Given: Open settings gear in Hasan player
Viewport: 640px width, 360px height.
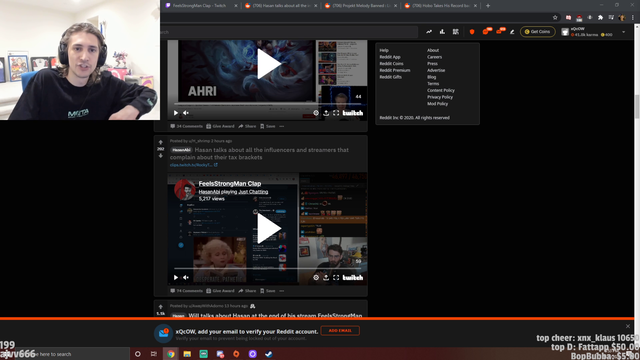Looking at the screenshot, I should (x=316, y=277).
